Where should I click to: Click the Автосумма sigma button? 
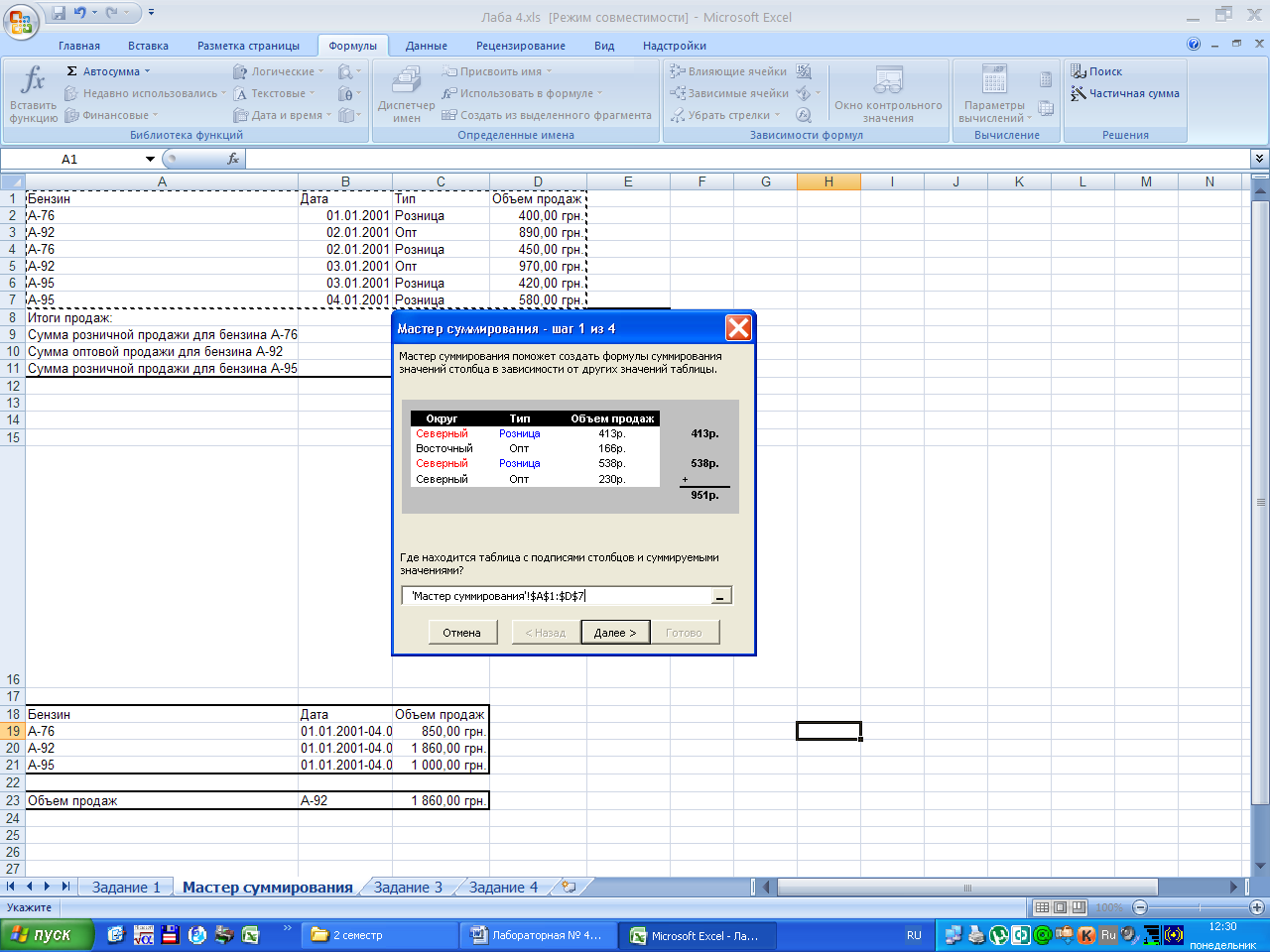click(107, 71)
